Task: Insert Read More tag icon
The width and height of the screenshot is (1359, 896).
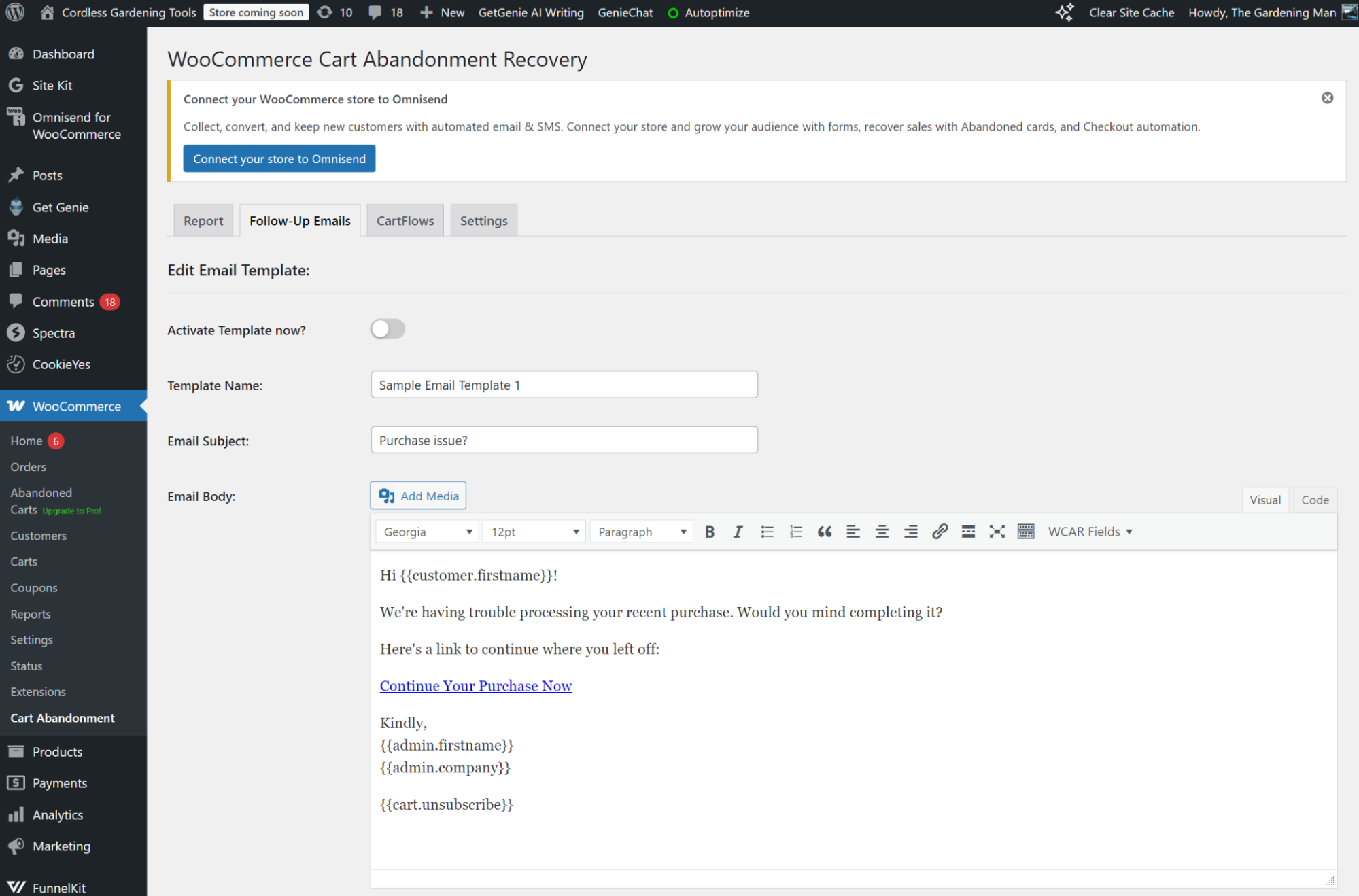Action: pyautogui.click(x=968, y=532)
